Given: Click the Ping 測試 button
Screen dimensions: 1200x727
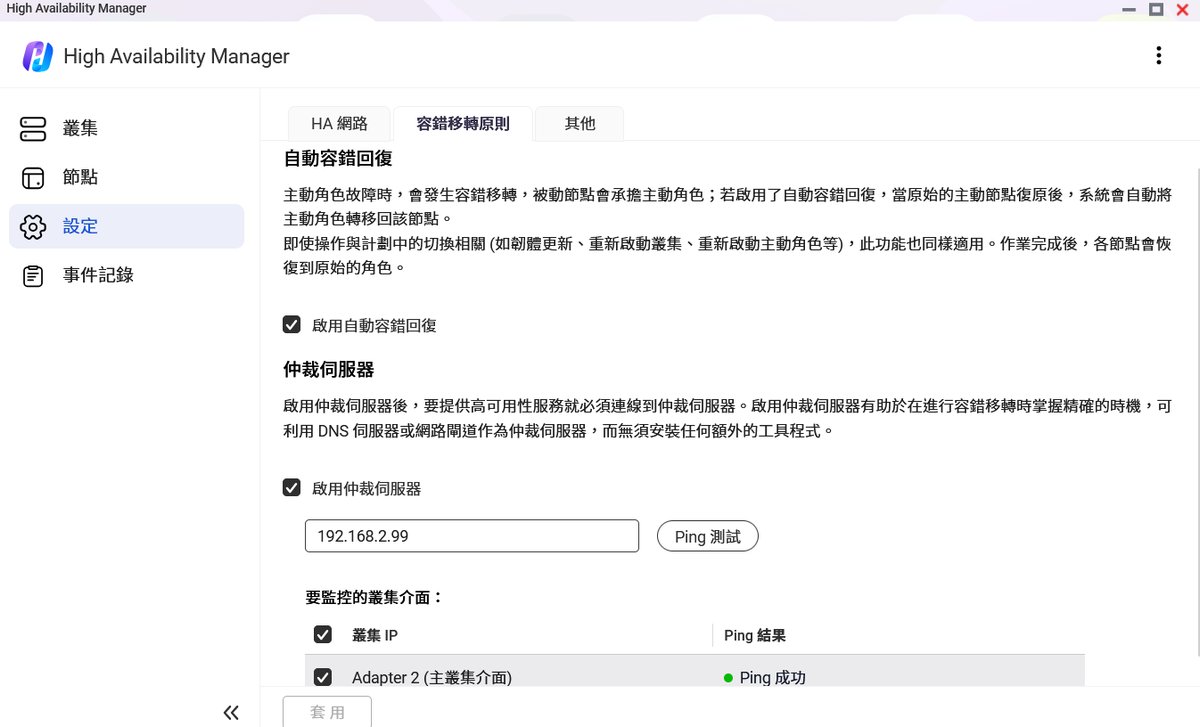Looking at the screenshot, I should click(x=707, y=536).
